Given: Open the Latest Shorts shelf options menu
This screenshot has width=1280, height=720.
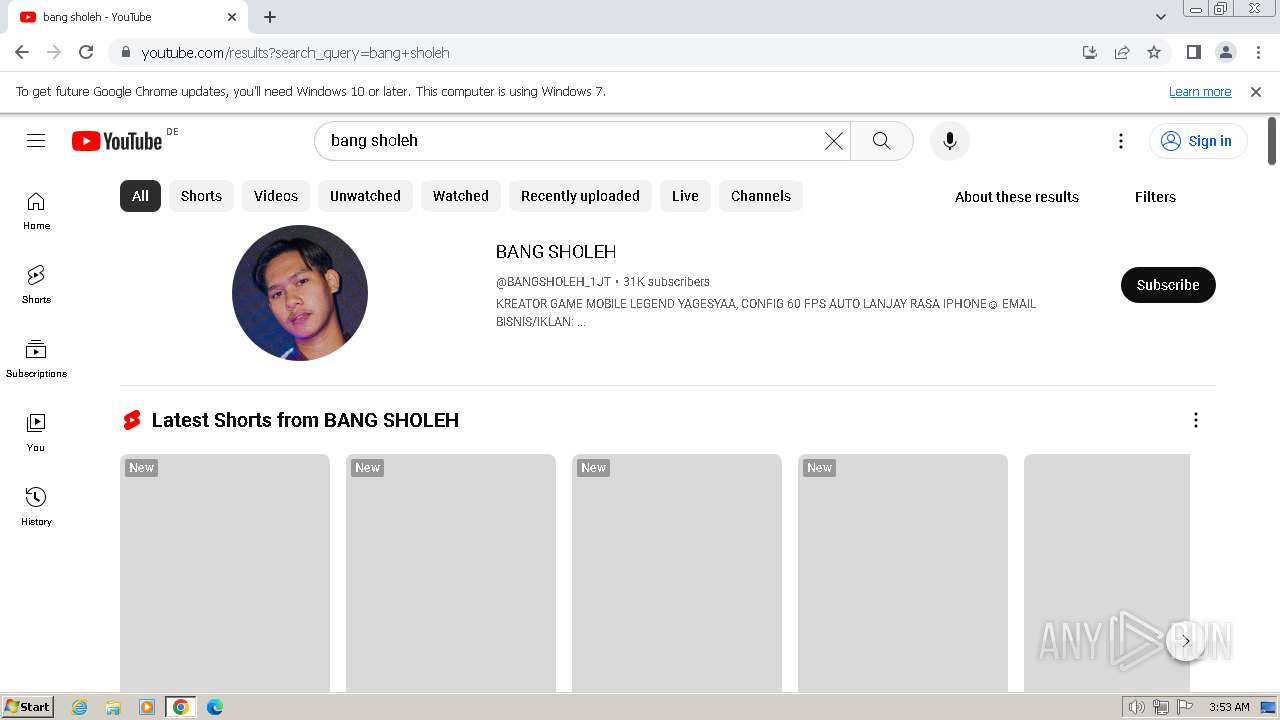Looking at the screenshot, I should (1196, 420).
